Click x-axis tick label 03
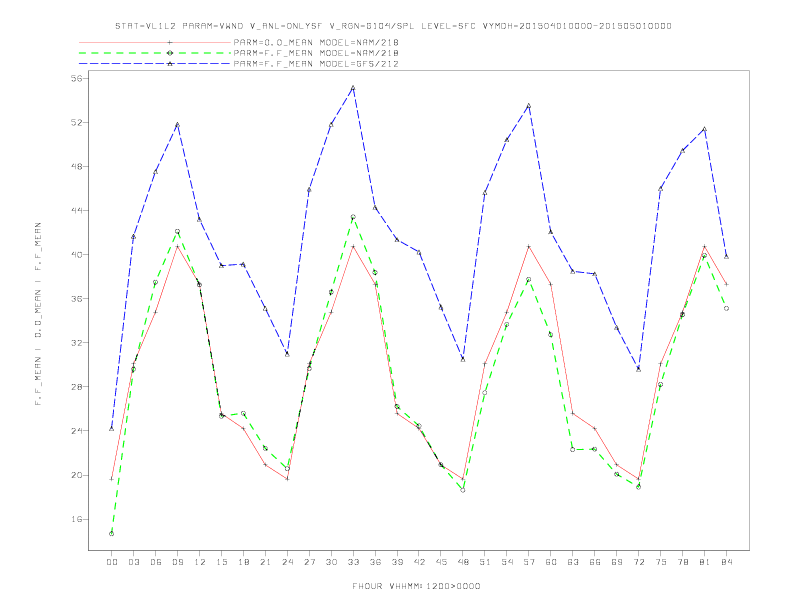 click(x=133, y=562)
